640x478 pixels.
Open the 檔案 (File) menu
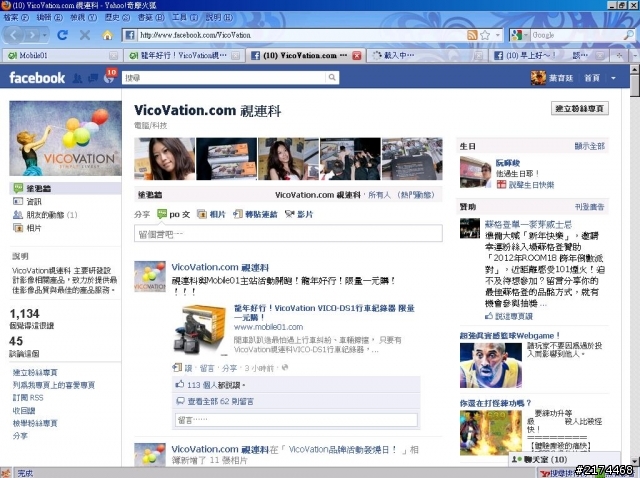point(16,18)
